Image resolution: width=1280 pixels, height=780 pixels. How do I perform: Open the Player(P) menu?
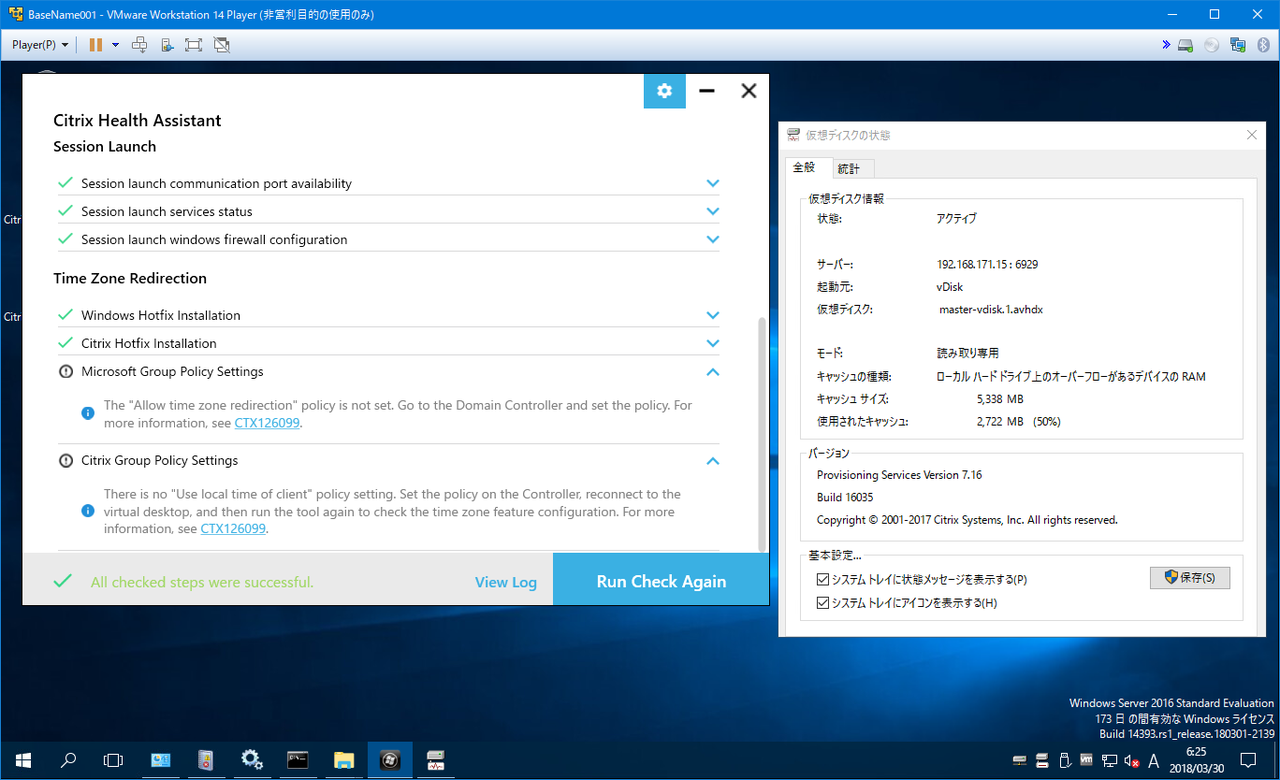(x=33, y=44)
